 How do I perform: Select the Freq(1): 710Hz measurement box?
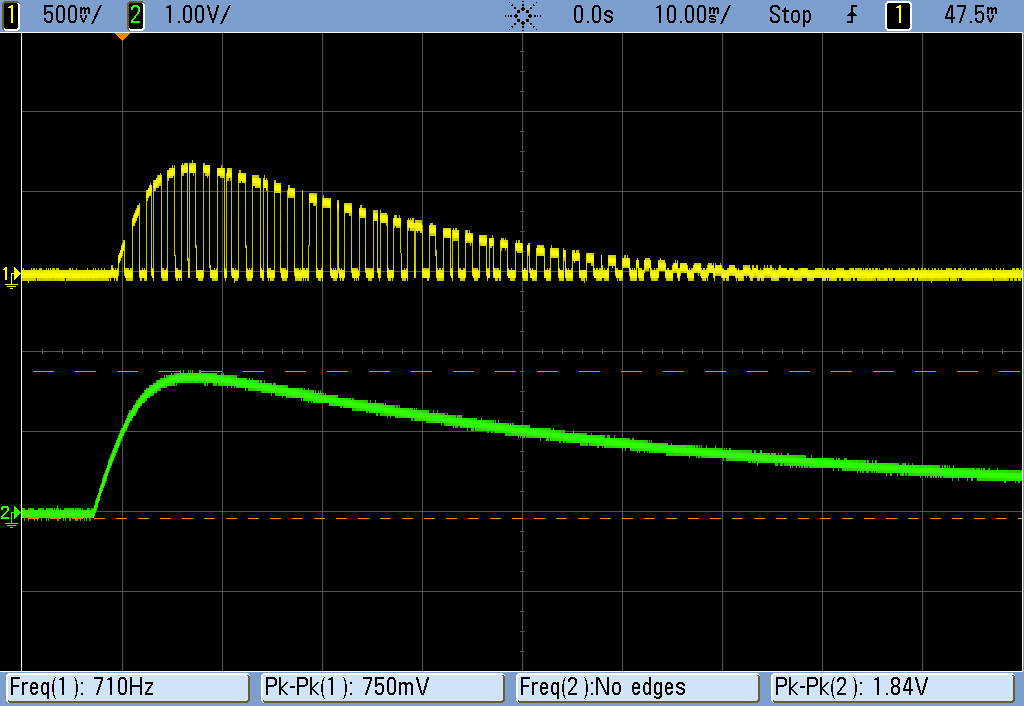tap(126, 687)
